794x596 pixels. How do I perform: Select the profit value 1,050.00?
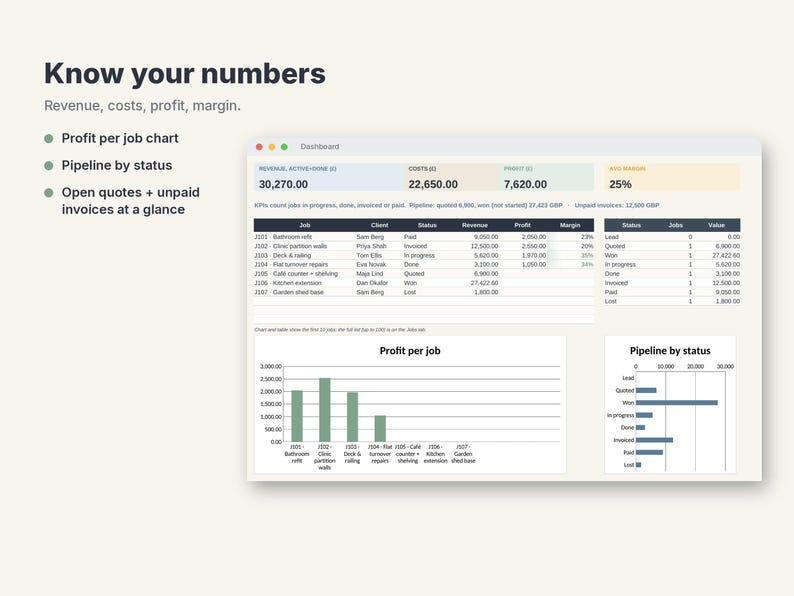coord(534,264)
